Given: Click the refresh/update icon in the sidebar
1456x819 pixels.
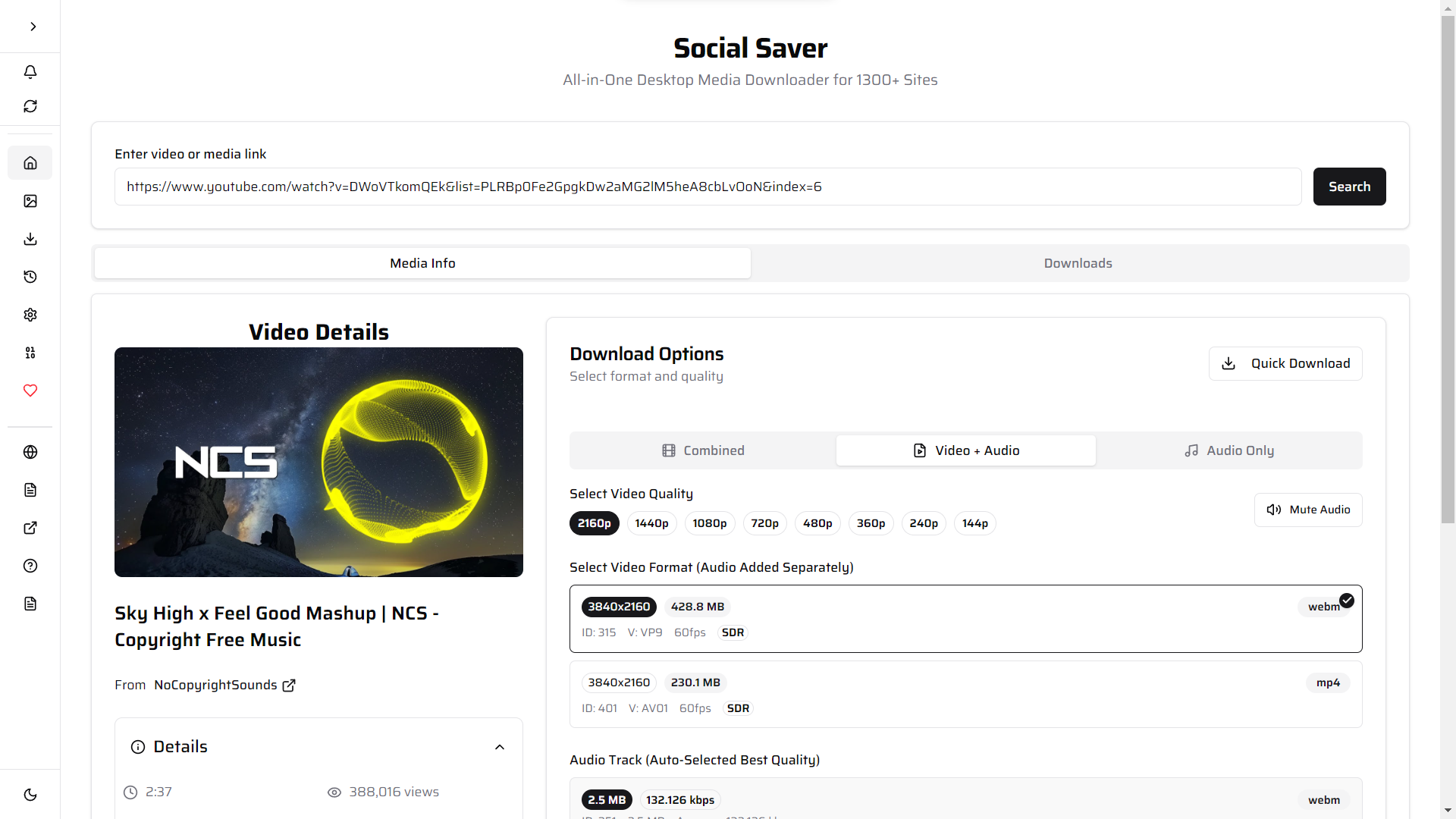Looking at the screenshot, I should point(30,106).
